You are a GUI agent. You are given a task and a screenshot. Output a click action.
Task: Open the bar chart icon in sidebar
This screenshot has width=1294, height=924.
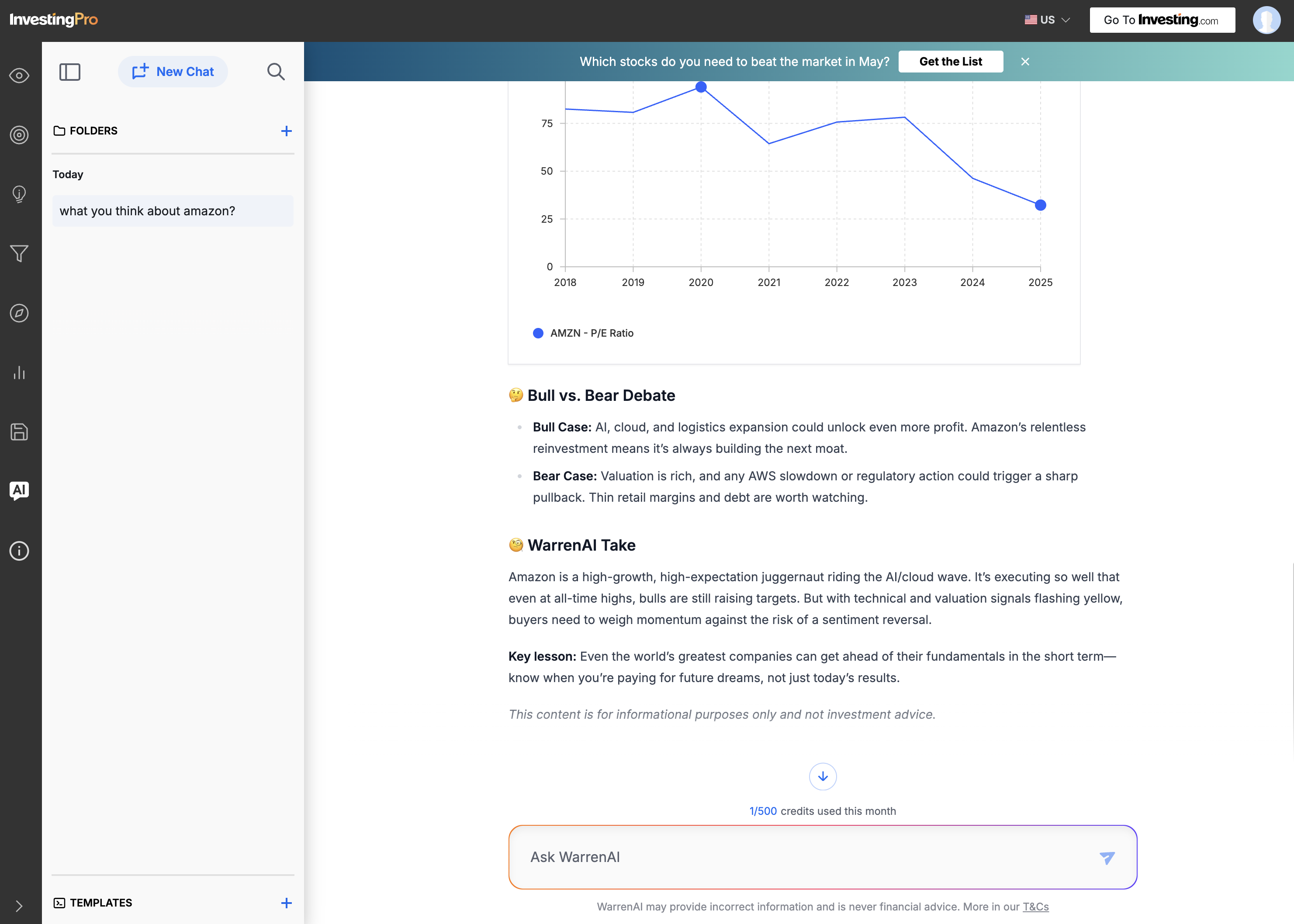pos(19,372)
